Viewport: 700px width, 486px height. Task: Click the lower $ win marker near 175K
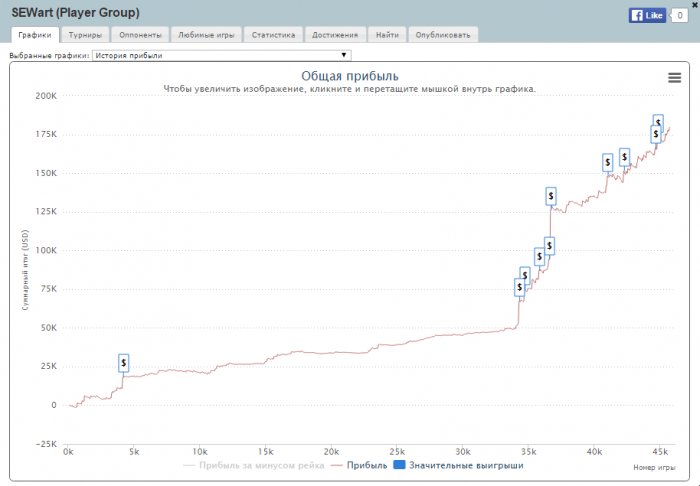pos(655,134)
